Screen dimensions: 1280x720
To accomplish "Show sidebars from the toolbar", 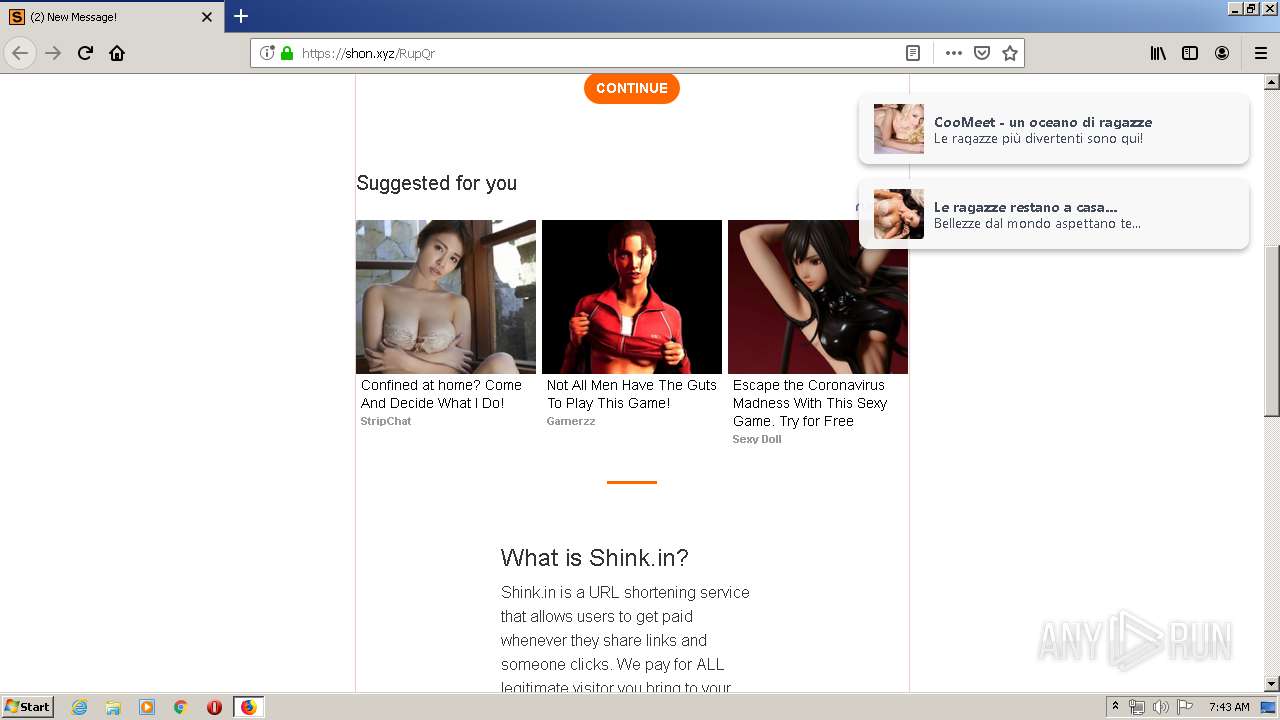I will pos(1190,53).
